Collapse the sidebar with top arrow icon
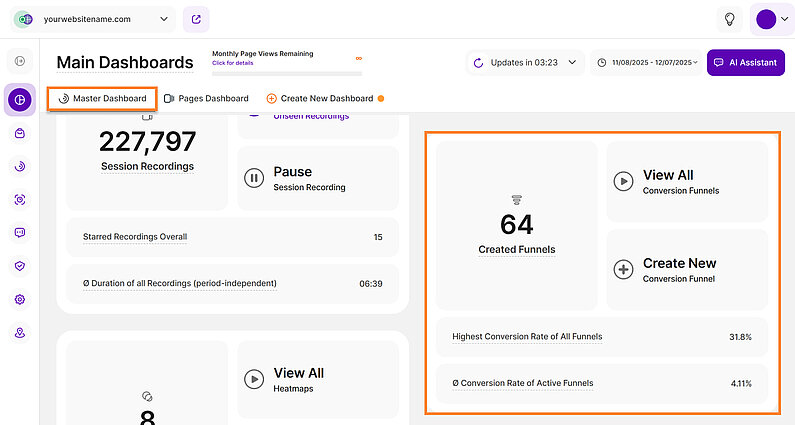 click(20, 62)
